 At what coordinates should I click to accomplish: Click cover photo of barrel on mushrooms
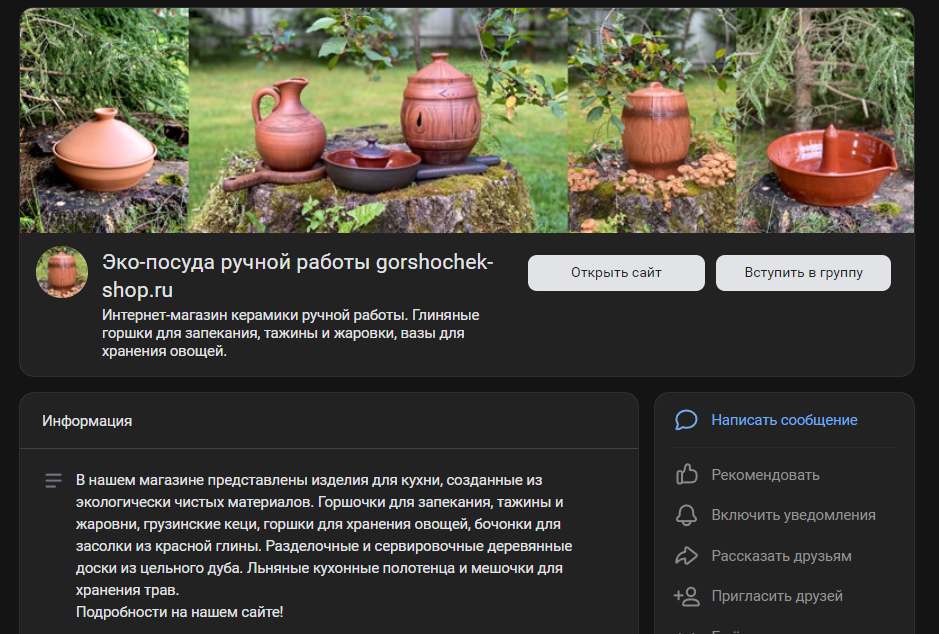click(x=652, y=120)
